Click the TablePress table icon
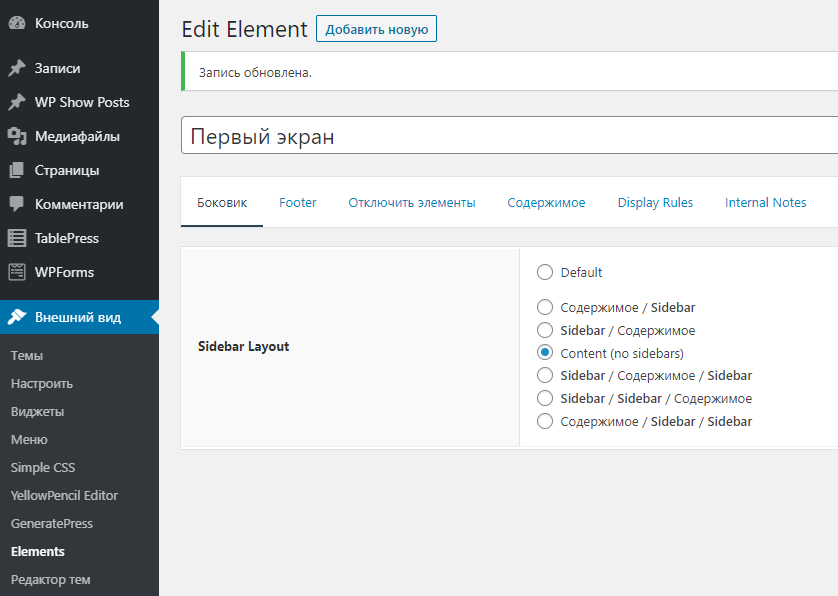 point(17,239)
